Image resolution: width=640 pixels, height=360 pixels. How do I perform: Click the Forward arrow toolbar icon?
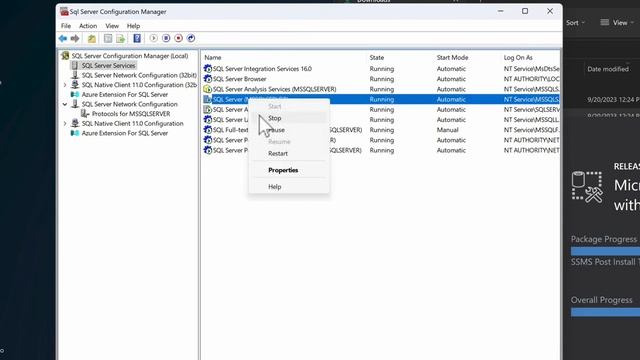pyautogui.click(x=75, y=38)
